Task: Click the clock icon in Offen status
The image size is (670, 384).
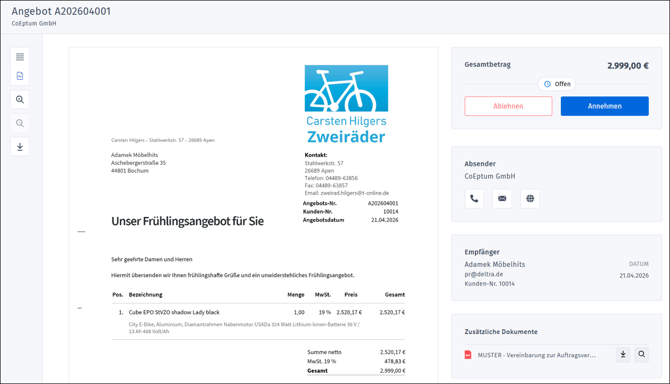Action: (547, 84)
